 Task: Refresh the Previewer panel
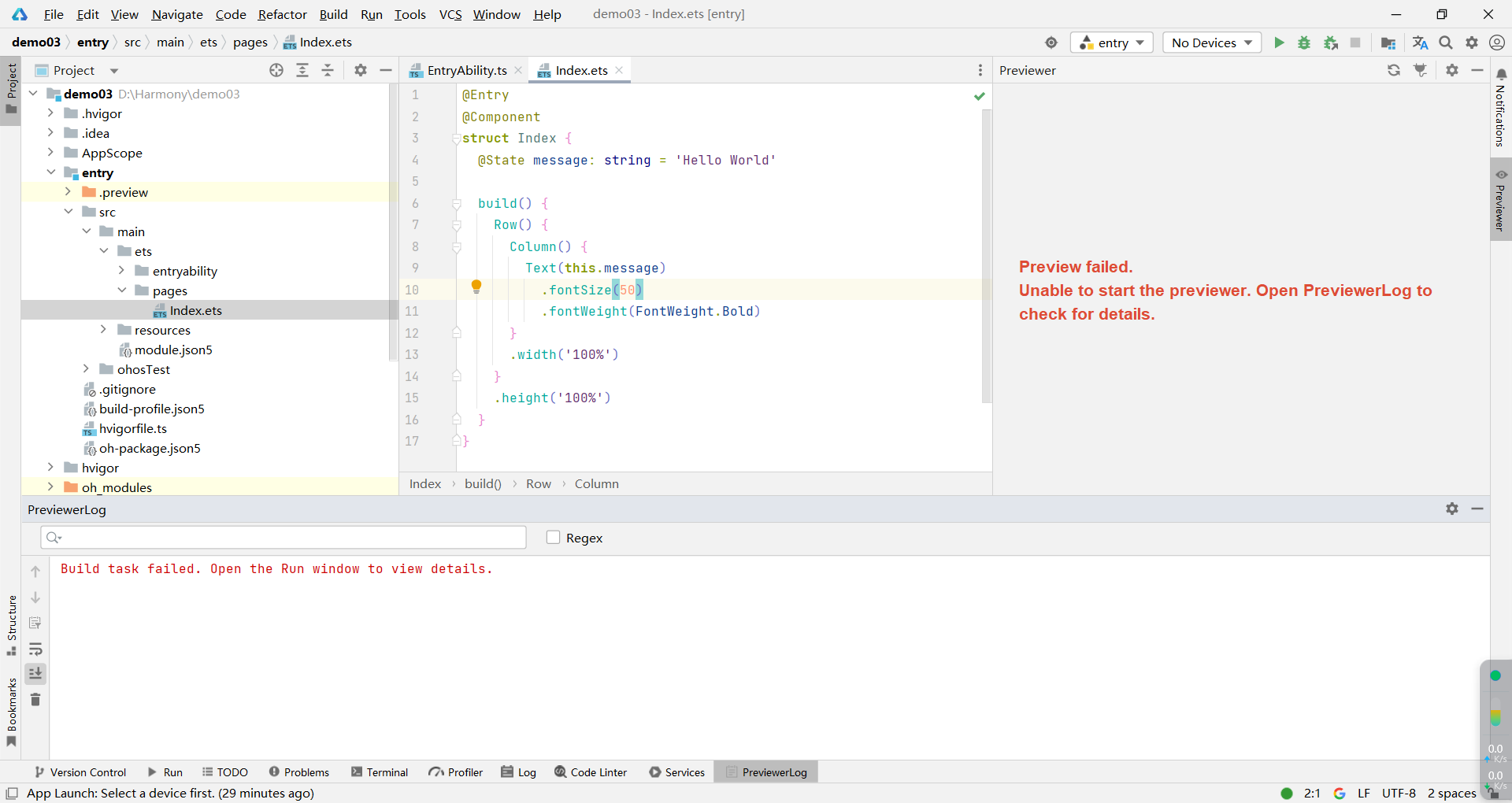point(1394,70)
